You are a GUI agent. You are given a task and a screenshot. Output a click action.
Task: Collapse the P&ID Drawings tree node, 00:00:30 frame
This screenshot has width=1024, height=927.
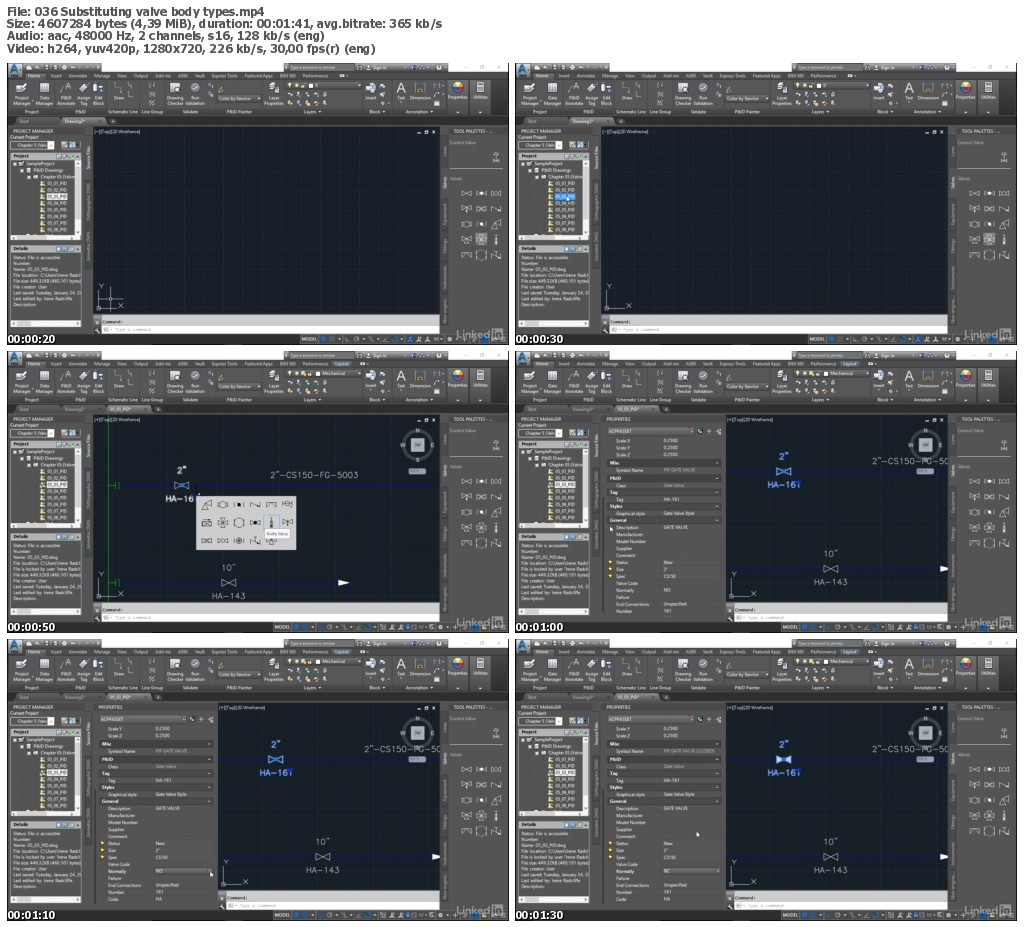coord(531,170)
